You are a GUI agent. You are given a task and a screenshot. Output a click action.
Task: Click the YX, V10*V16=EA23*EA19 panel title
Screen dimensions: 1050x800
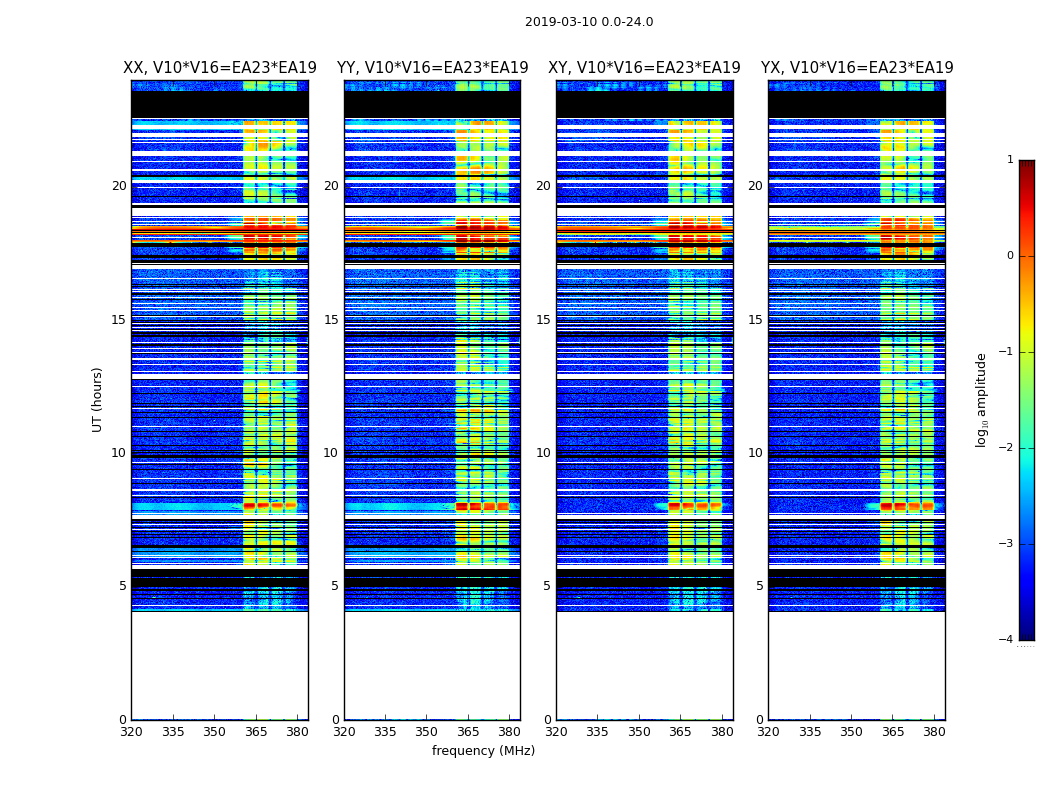pyautogui.click(x=857, y=68)
